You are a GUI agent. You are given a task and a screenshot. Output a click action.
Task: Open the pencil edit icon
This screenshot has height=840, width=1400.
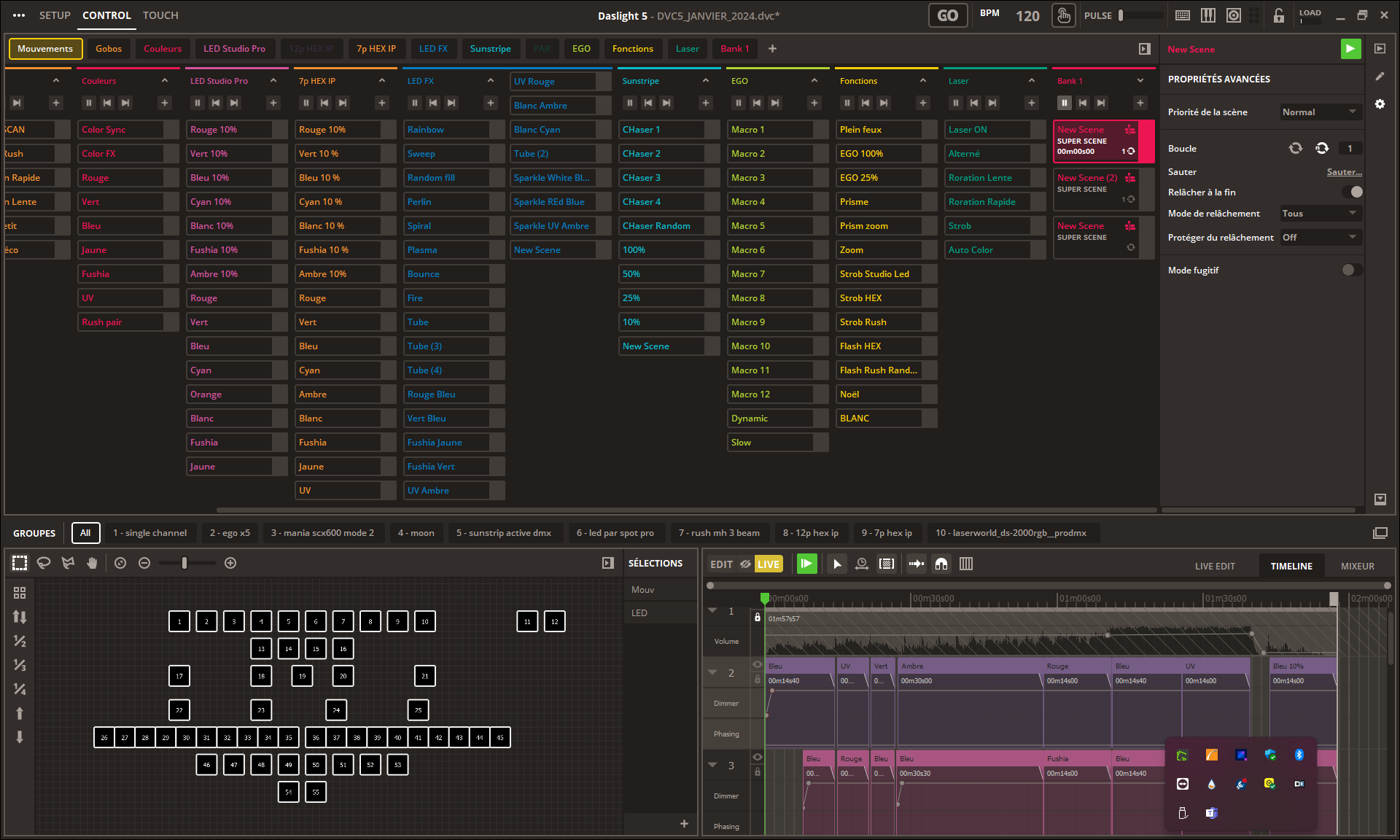[1380, 76]
